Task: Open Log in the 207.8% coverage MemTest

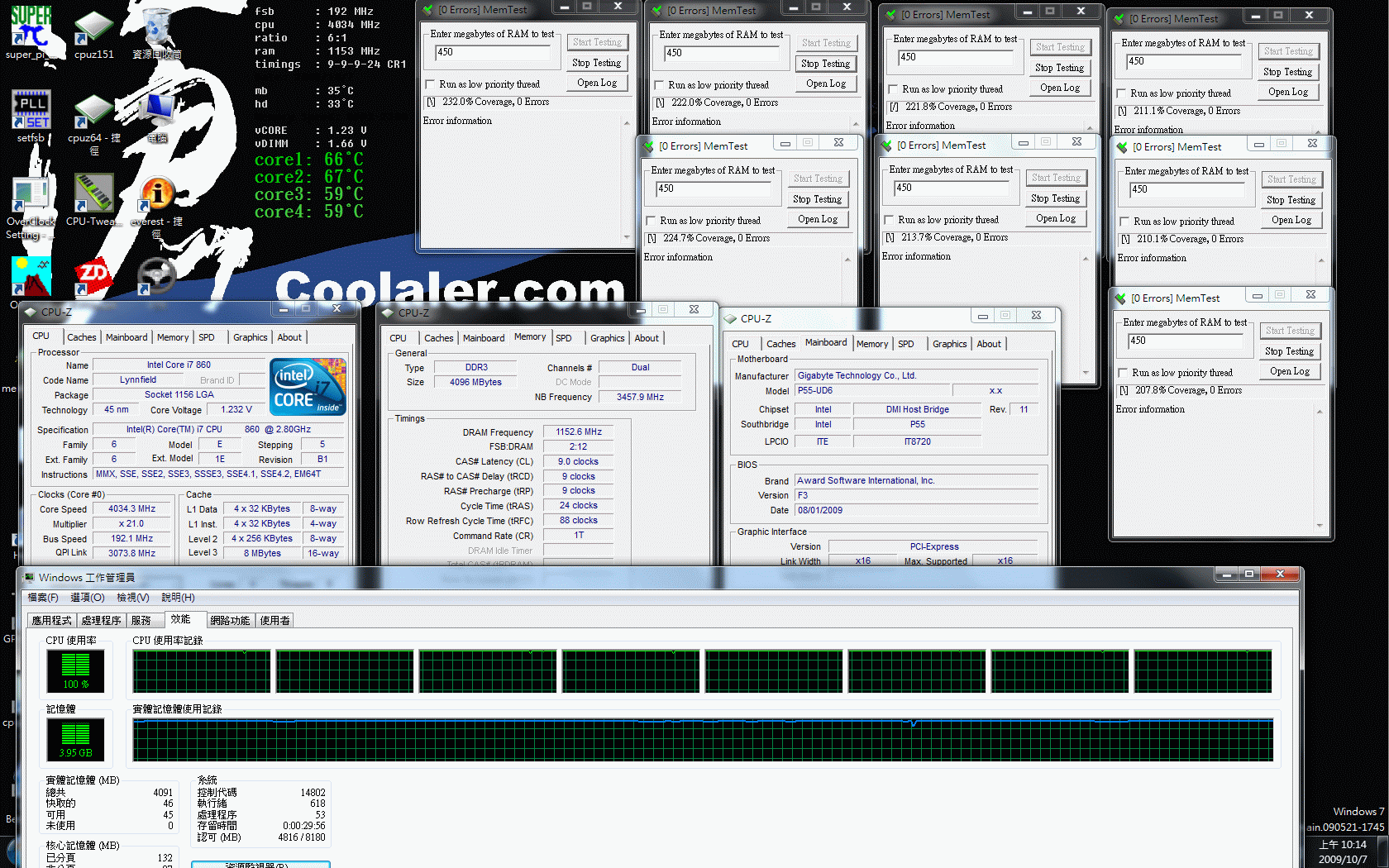Action: click(1290, 371)
